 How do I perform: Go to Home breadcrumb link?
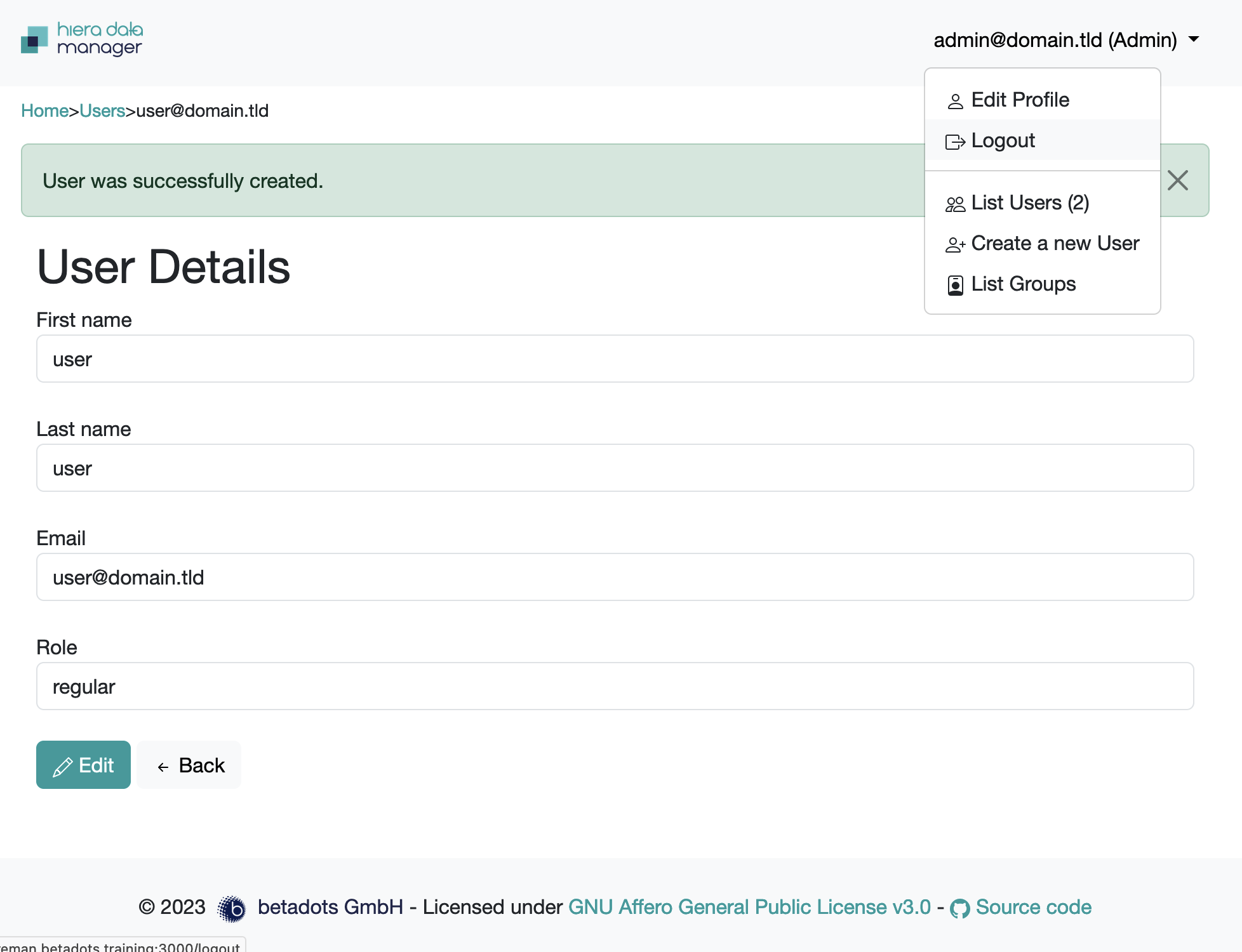(44, 110)
